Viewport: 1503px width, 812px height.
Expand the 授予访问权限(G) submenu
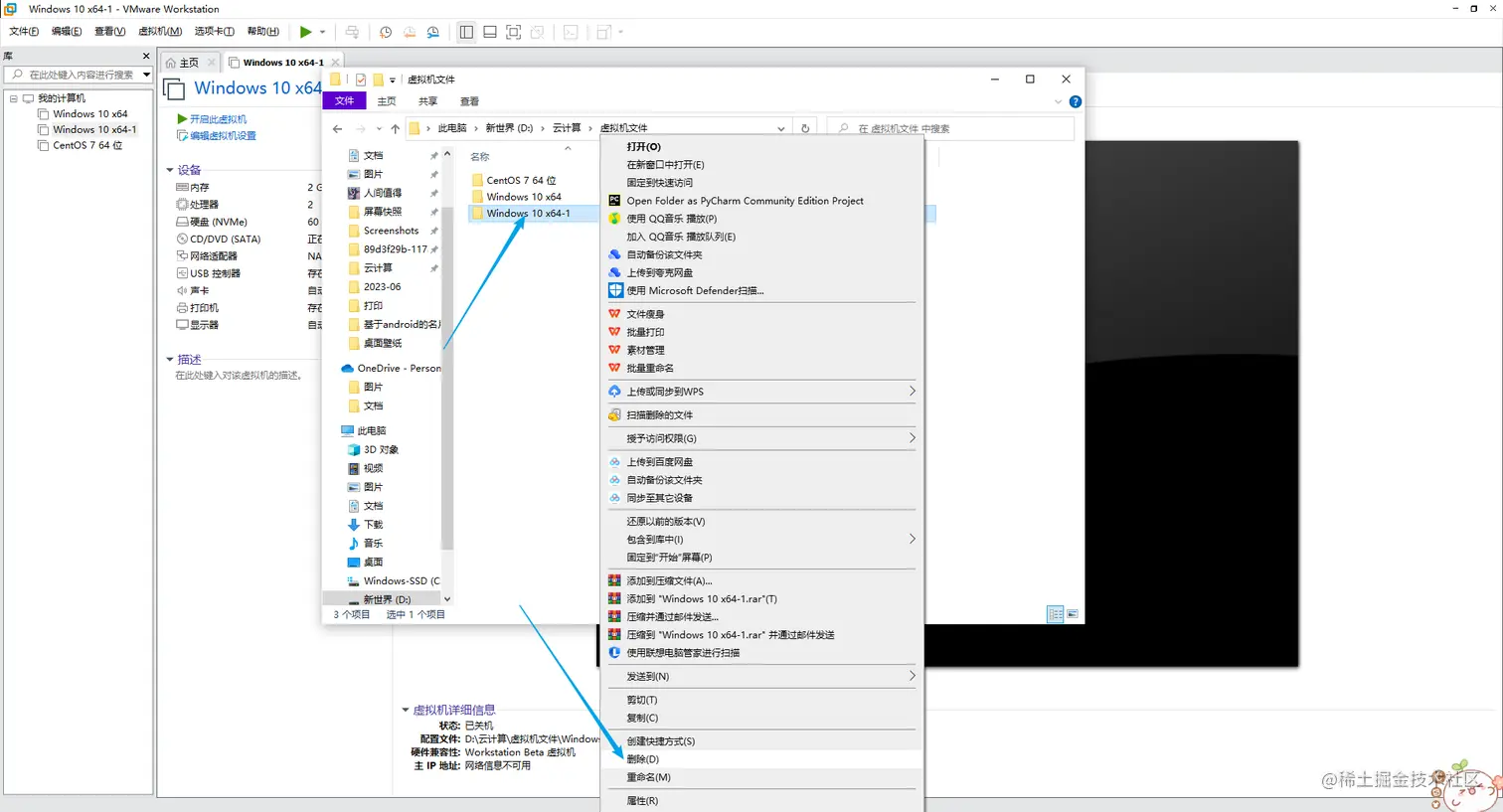[x=762, y=438]
